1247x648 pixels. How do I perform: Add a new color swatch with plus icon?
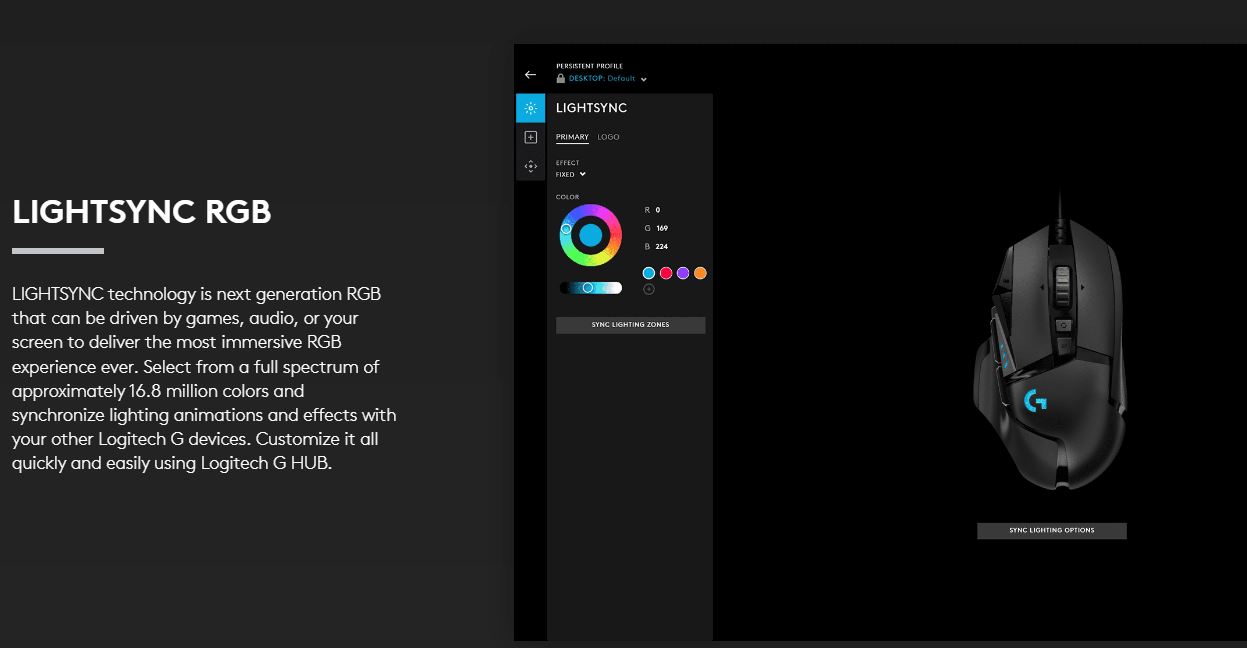tap(649, 289)
